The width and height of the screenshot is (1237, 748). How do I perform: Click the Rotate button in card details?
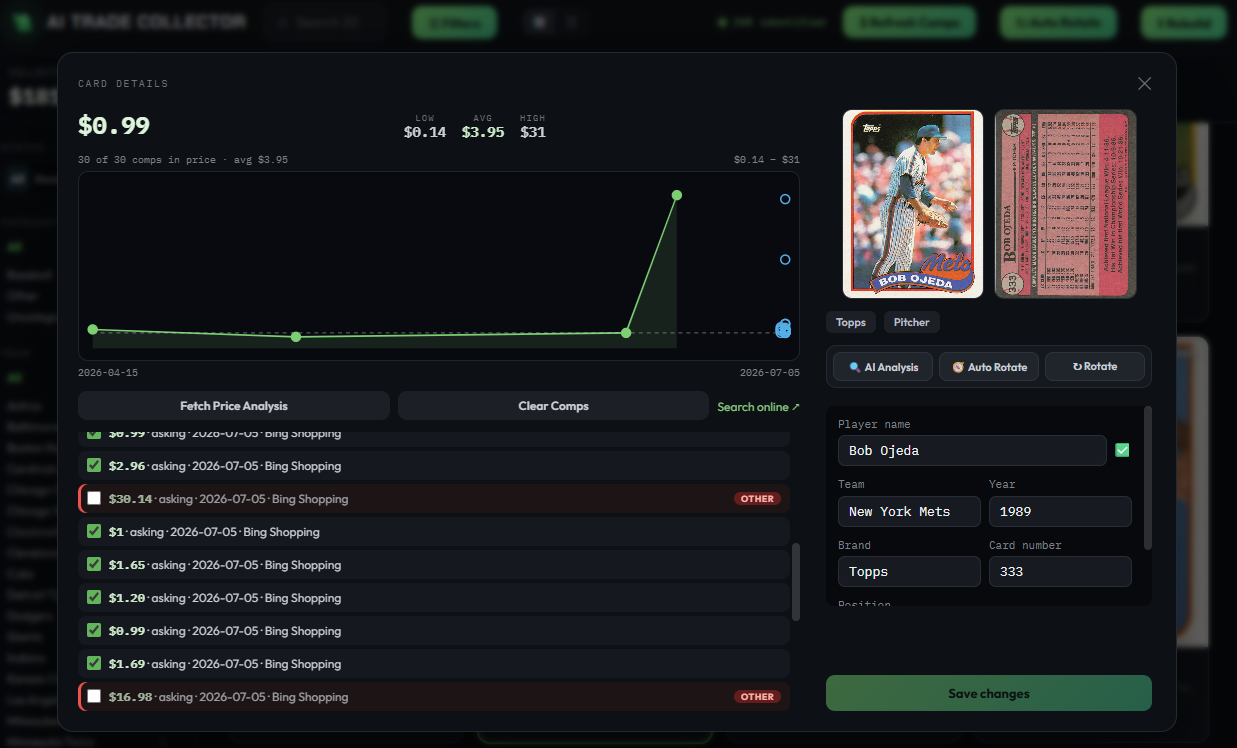(x=1095, y=367)
